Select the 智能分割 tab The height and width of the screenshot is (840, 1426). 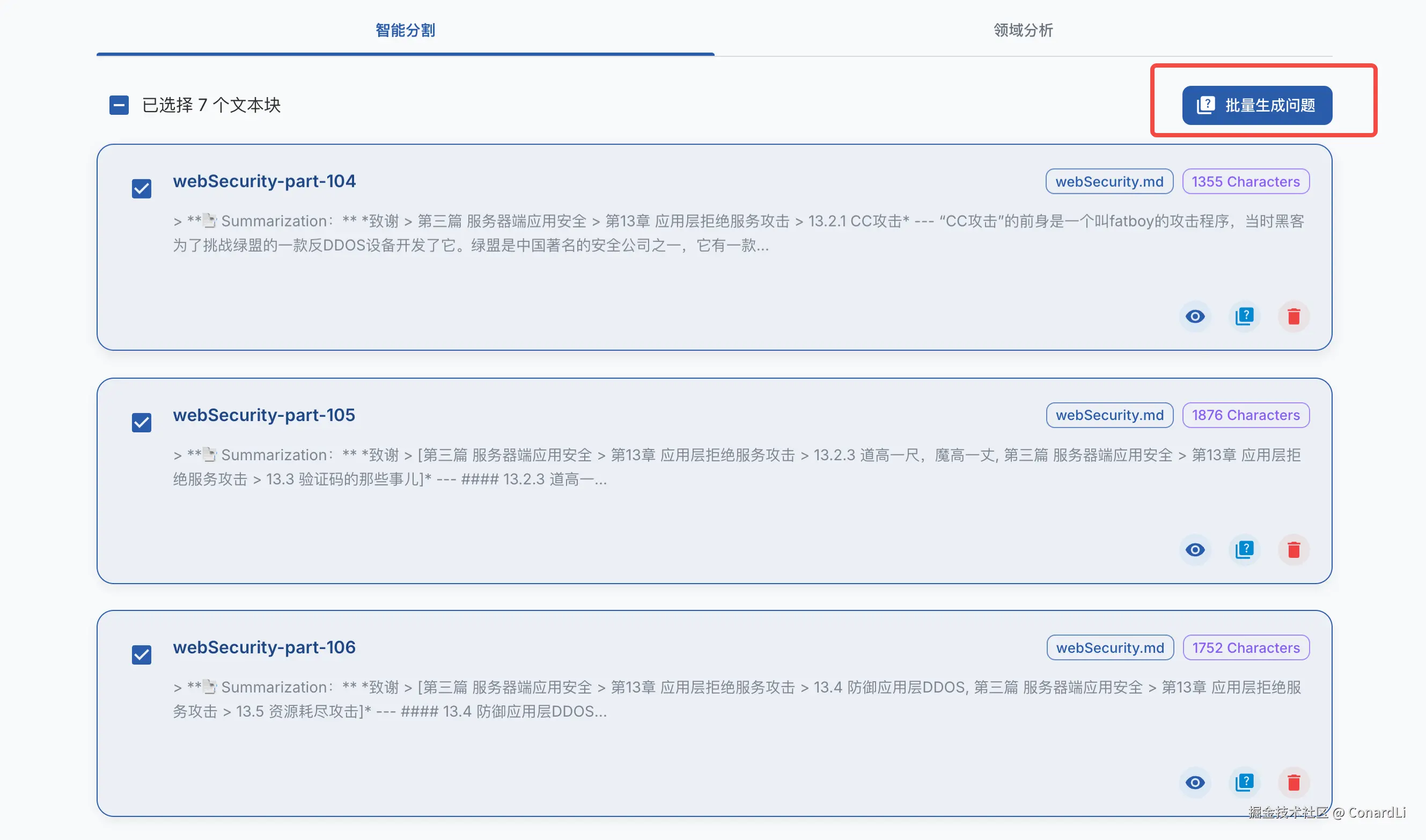pos(406,30)
